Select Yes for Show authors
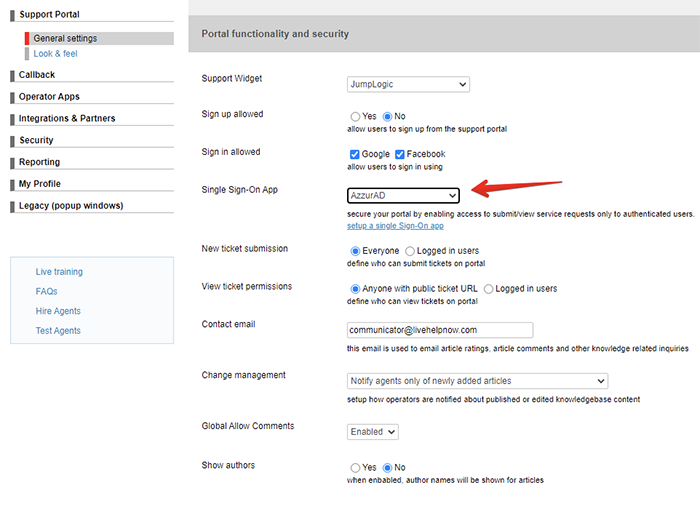Screen dimensions: 700x509 tap(356, 468)
